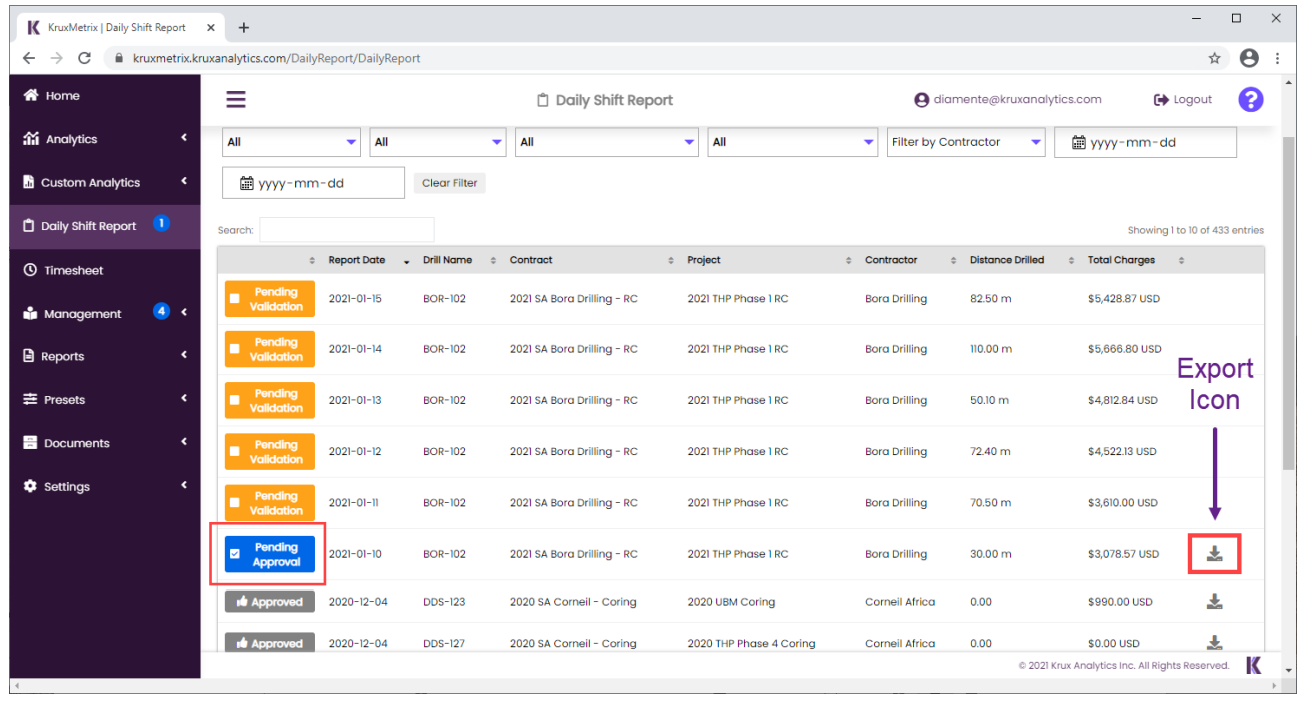Click 'Corneil Africa' in the DDS-123 row
This screenshot has width=1305, height=703.
point(900,602)
